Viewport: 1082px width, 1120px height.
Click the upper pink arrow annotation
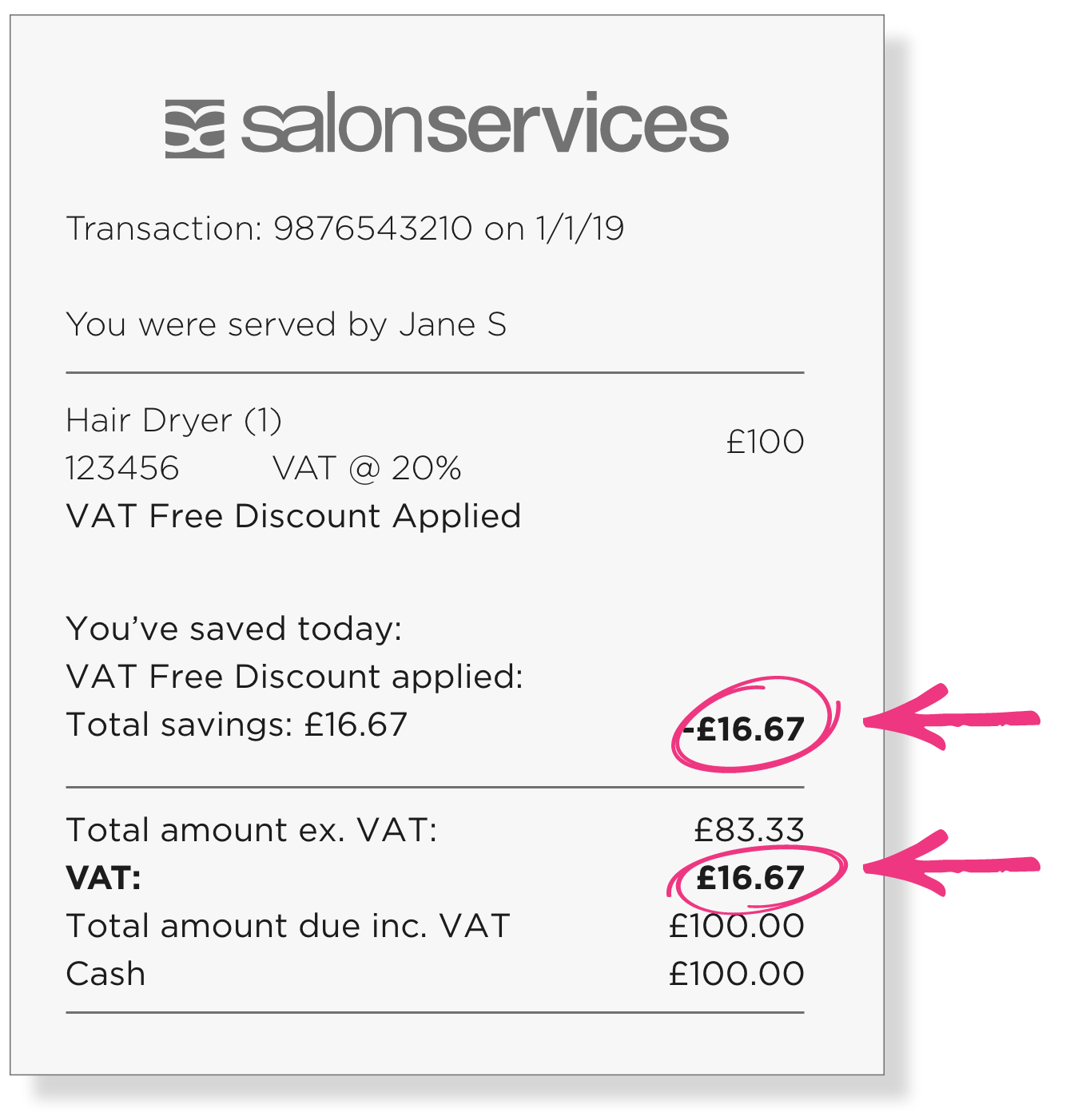pyautogui.click(x=949, y=717)
